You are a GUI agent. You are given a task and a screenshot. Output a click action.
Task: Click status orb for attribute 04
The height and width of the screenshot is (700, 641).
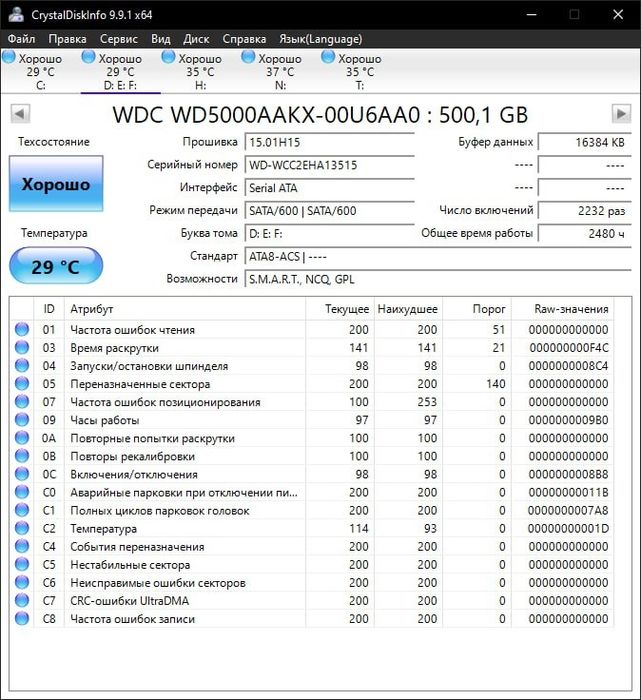[x=22, y=366]
